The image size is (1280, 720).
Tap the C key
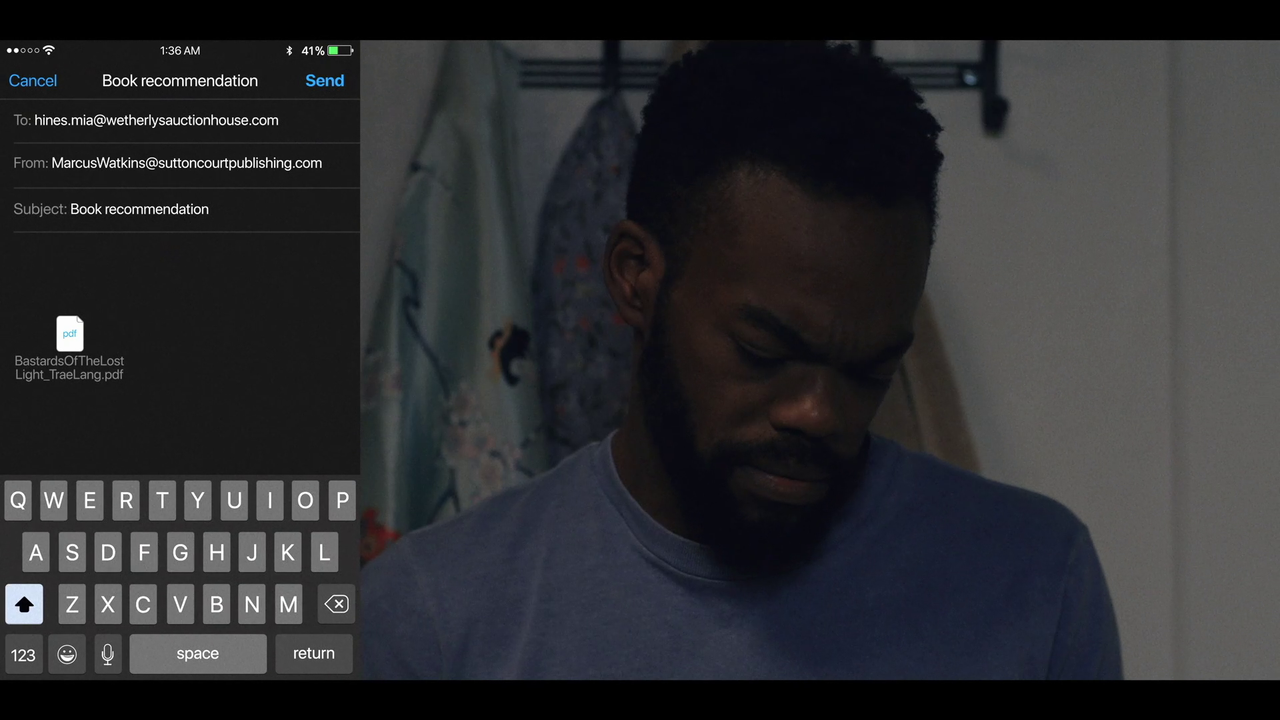click(143, 604)
